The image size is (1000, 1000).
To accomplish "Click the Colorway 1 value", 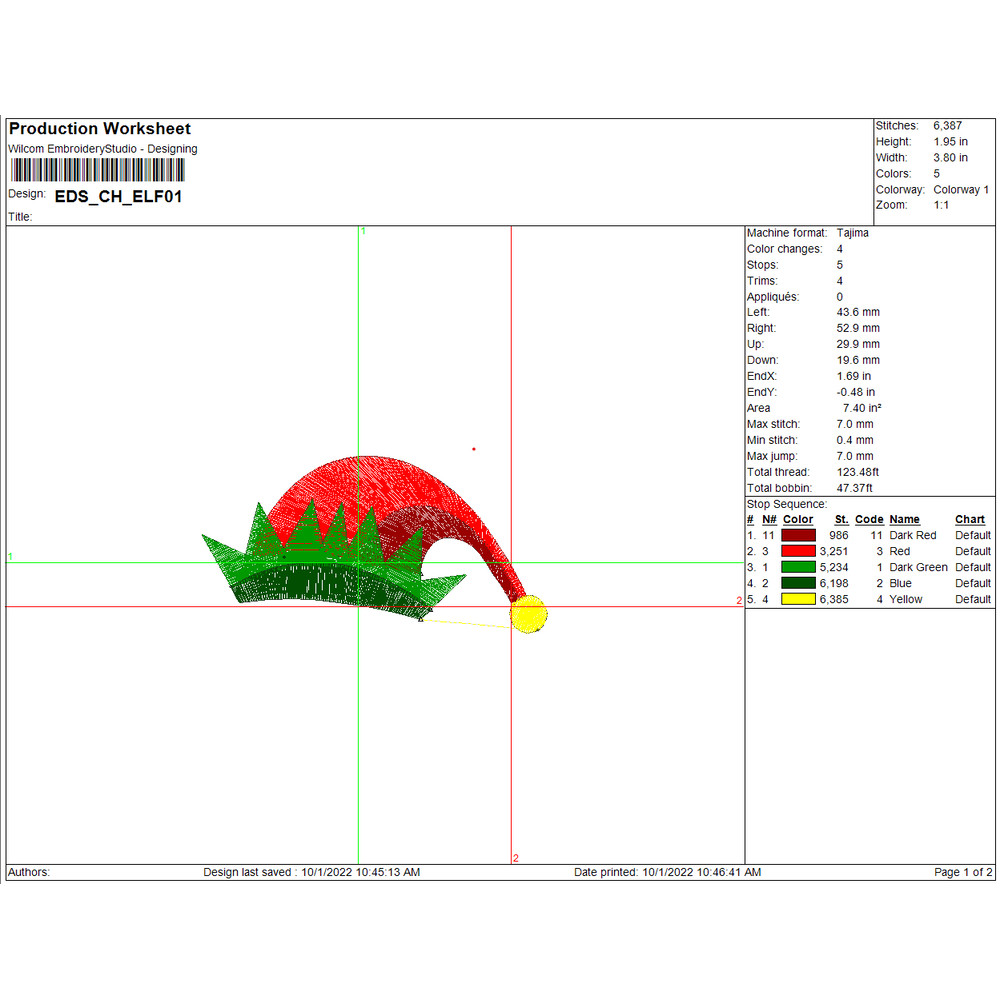I will point(961,190).
